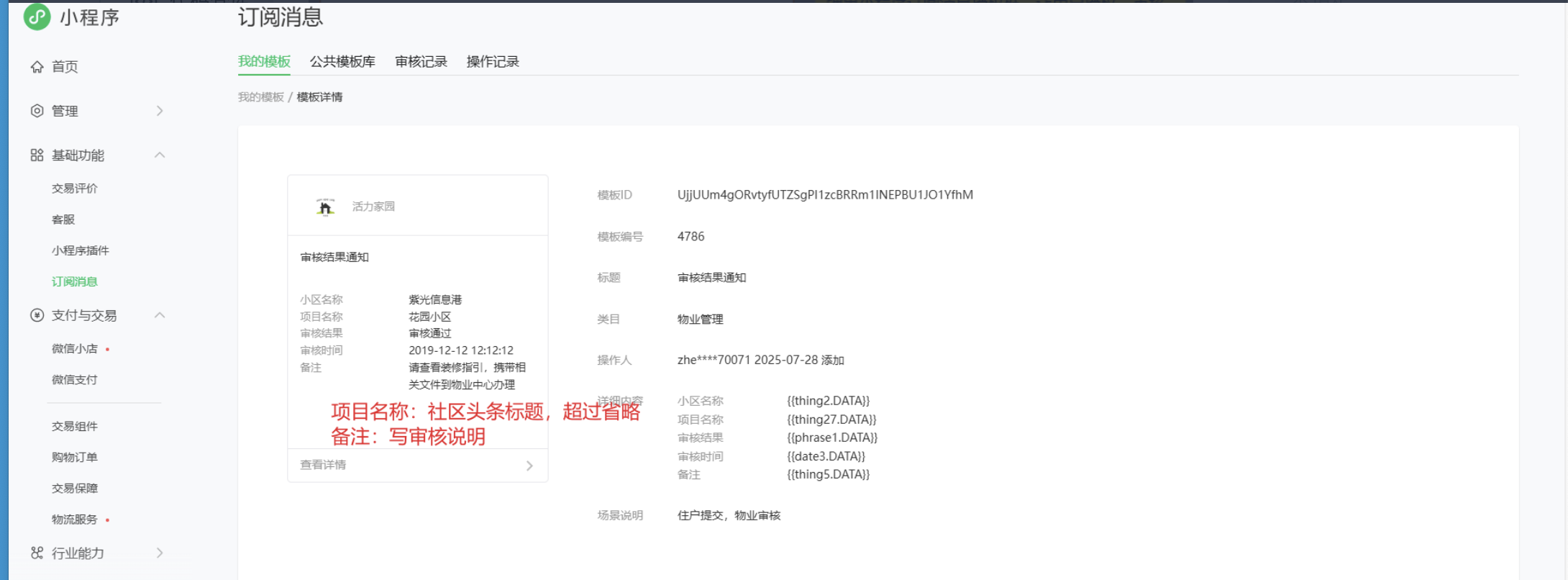Collapse the 基础功能 section chevron
Screen dimensions: 1568x580
(160, 155)
